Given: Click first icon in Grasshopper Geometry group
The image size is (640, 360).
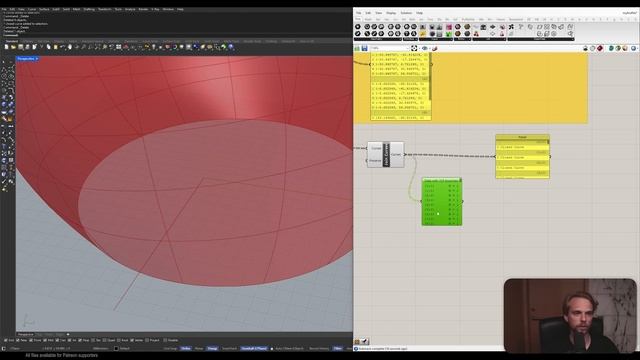Looking at the screenshot, I should pyautogui.click(x=358, y=27).
